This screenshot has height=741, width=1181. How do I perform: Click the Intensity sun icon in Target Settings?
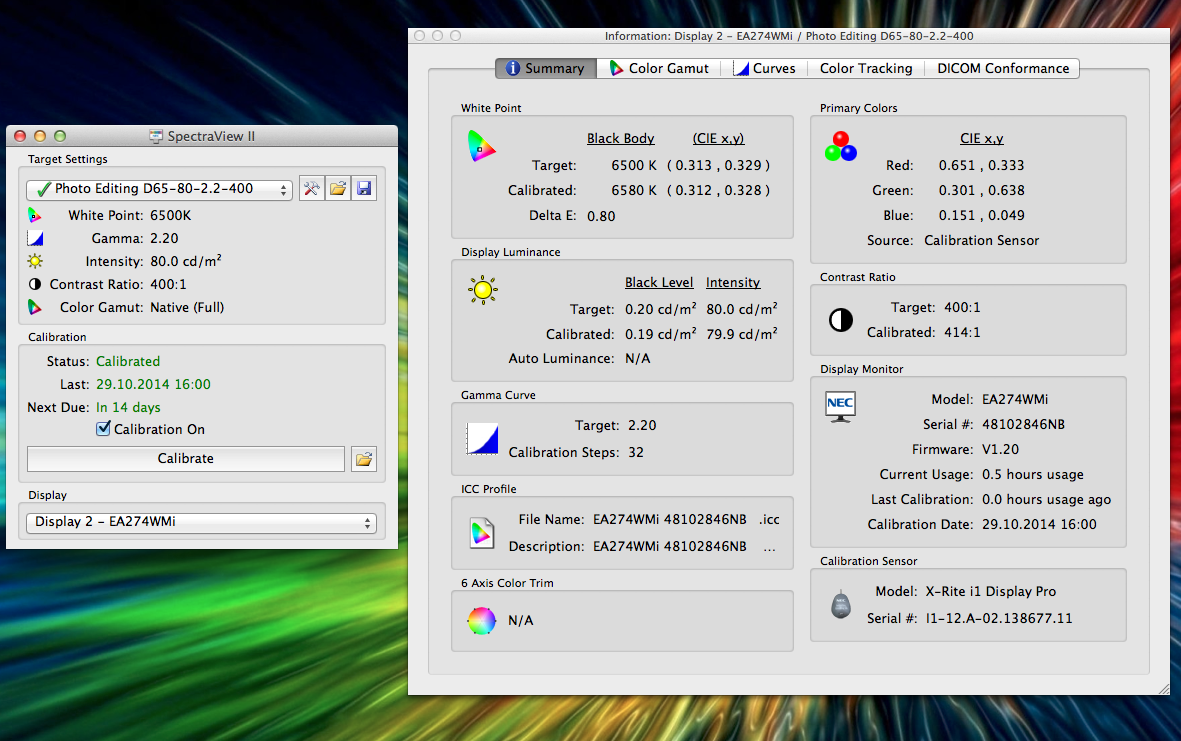(35, 261)
